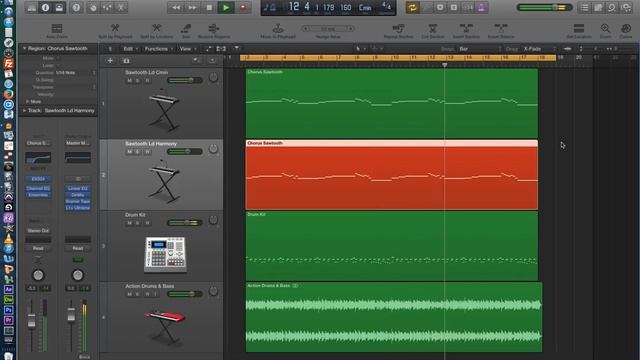Click the EXS24 instrument slot
640x360 pixels.
tap(38, 179)
